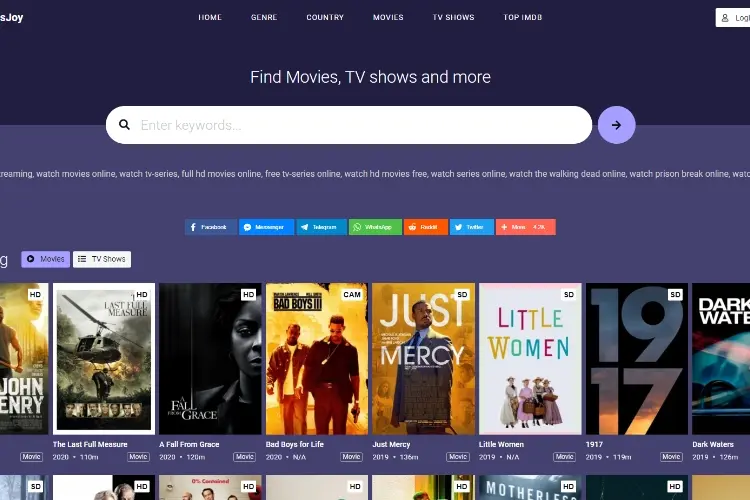Click the Movie tag under Just Mercy
The image size is (750, 500).
point(458,457)
